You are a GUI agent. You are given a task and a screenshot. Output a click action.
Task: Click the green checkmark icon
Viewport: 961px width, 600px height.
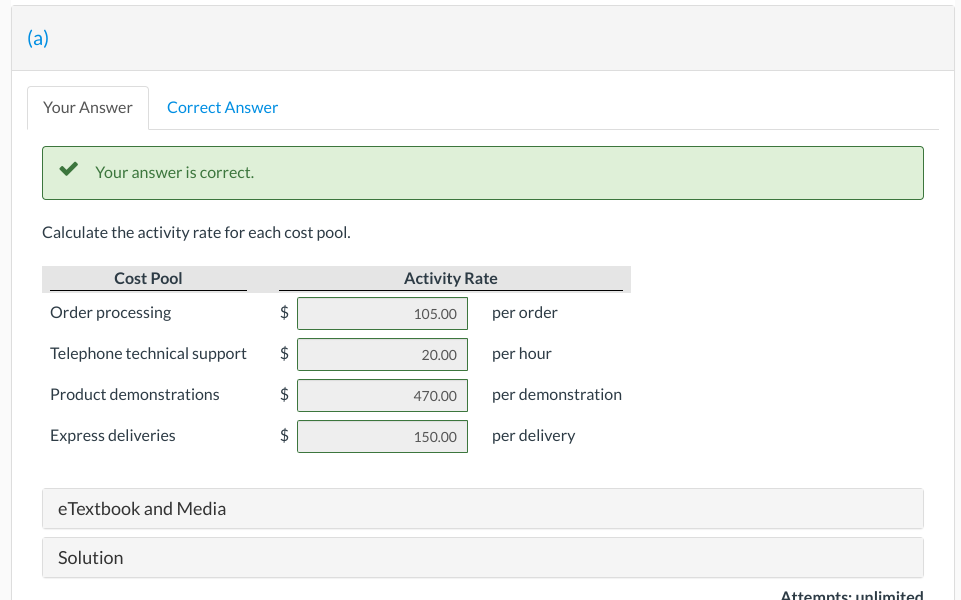point(68,171)
